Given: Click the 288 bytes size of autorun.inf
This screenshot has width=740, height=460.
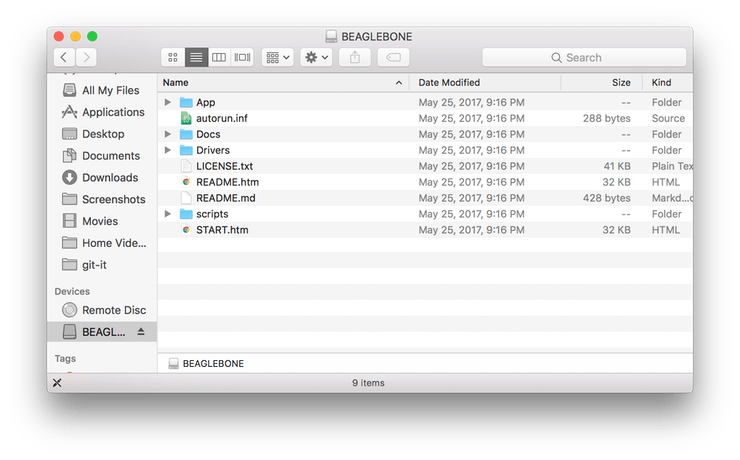Looking at the screenshot, I should pyautogui.click(x=606, y=118).
